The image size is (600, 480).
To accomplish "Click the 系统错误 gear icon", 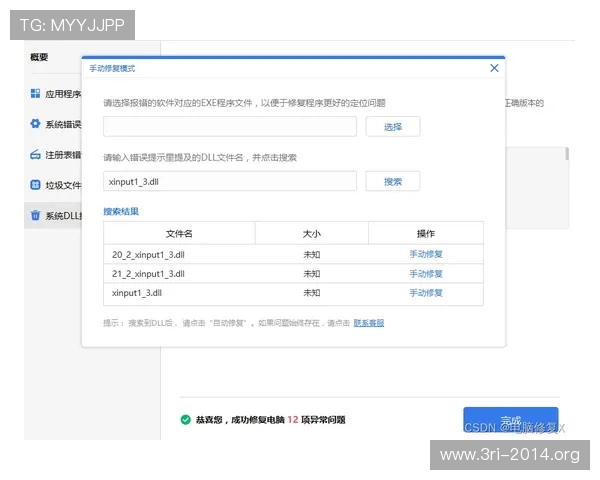I will pyautogui.click(x=35, y=124).
